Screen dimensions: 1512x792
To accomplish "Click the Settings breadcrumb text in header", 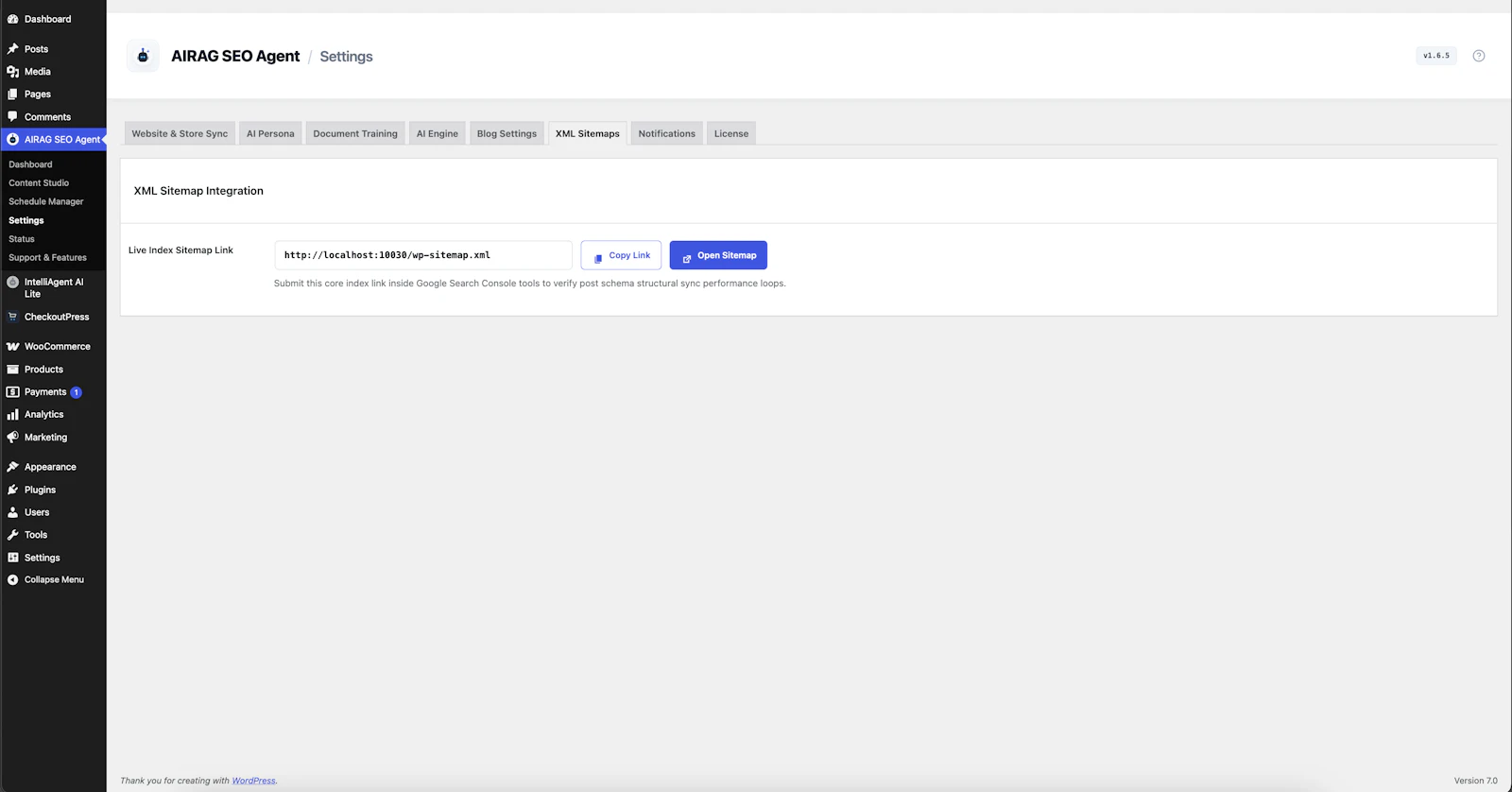I will click(x=346, y=57).
